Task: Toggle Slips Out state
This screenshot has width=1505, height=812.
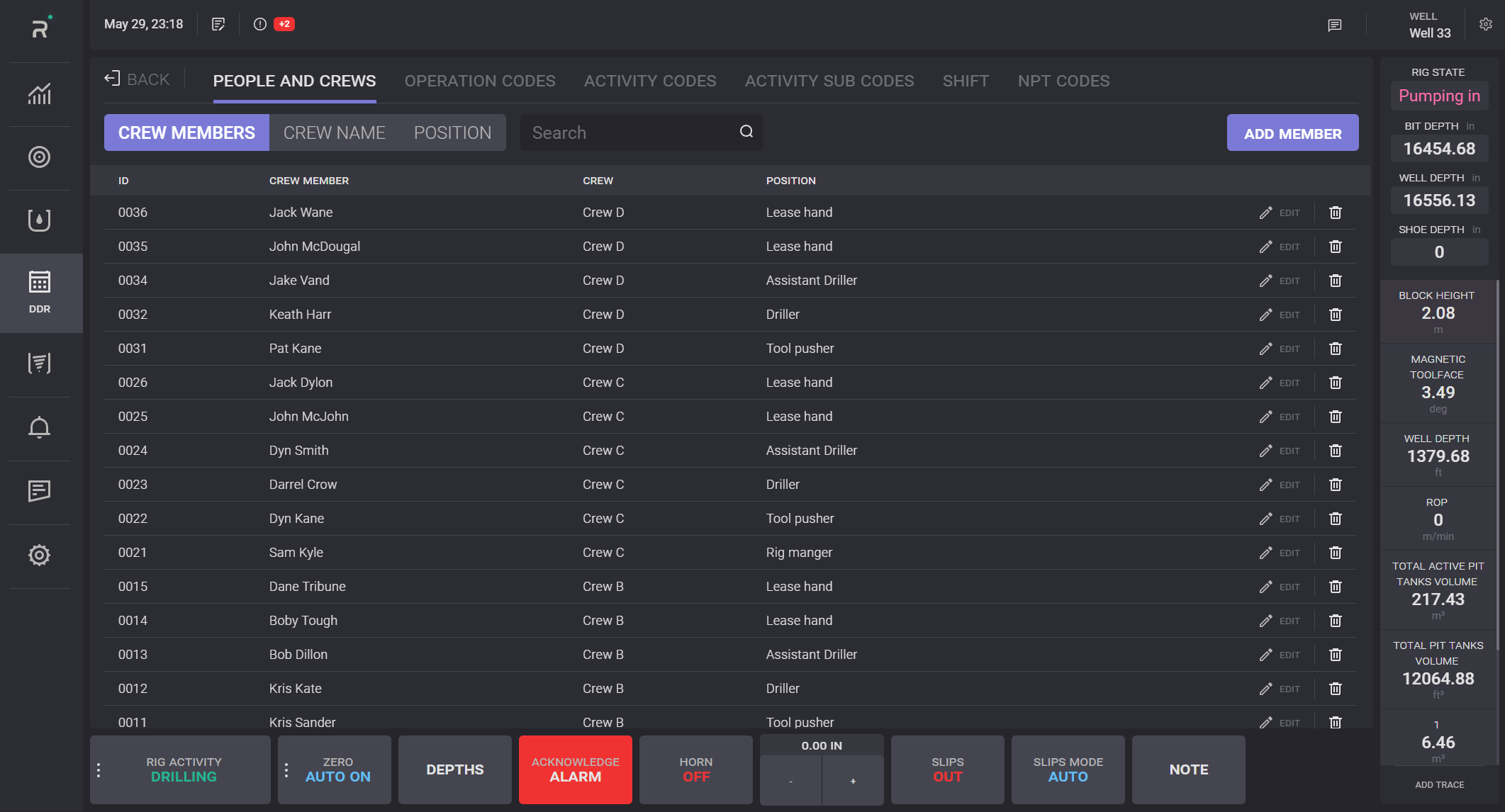Action: click(947, 769)
